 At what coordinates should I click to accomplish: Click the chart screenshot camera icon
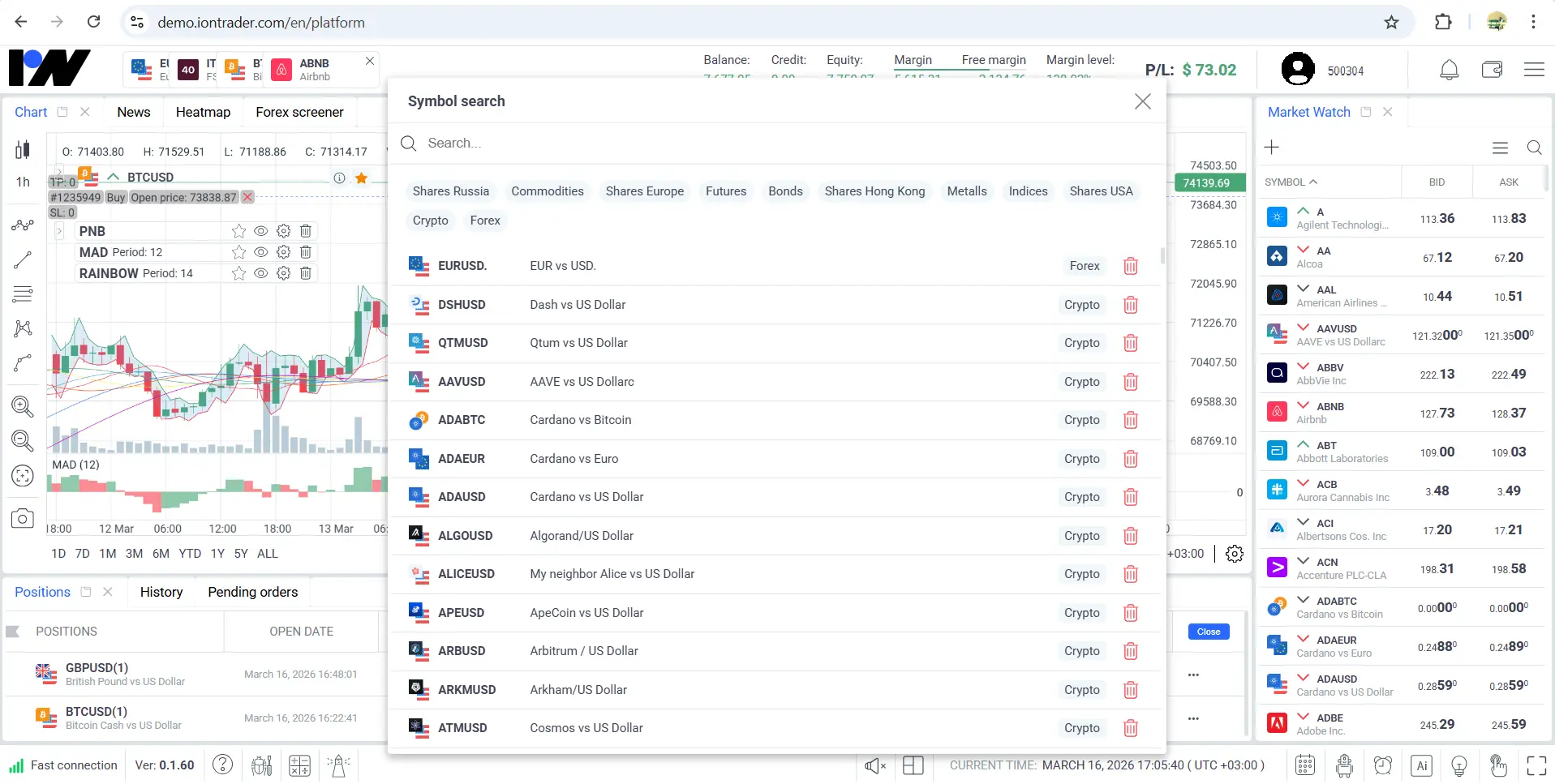23,519
